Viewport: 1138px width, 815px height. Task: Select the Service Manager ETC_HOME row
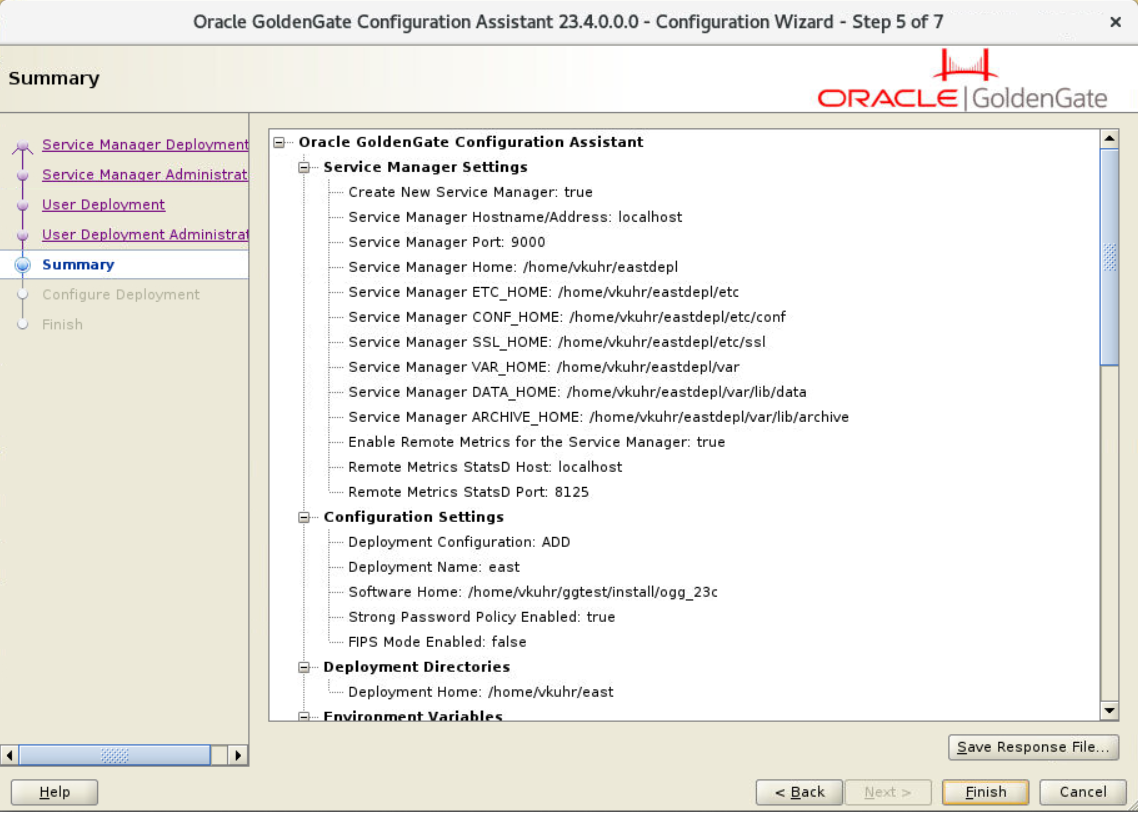click(x=544, y=292)
